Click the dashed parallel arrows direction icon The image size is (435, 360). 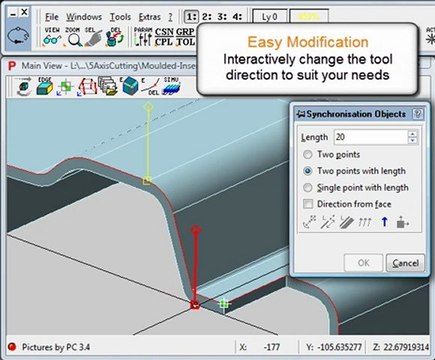pyautogui.click(x=328, y=222)
